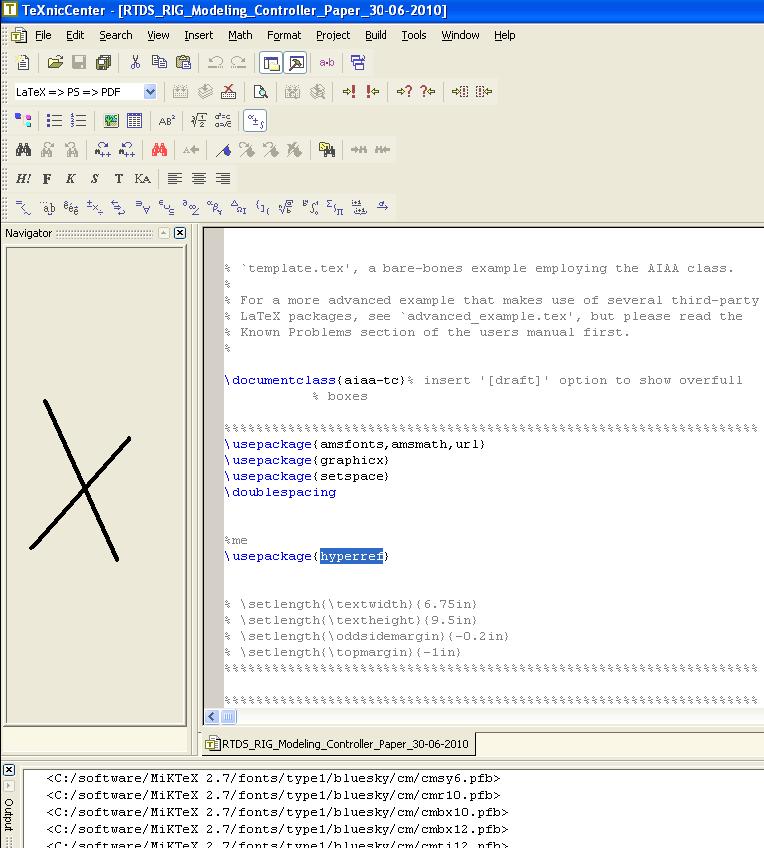Open the Insert menu
Image resolution: width=764 pixels, height=848 pixels.
coord(198,35)
